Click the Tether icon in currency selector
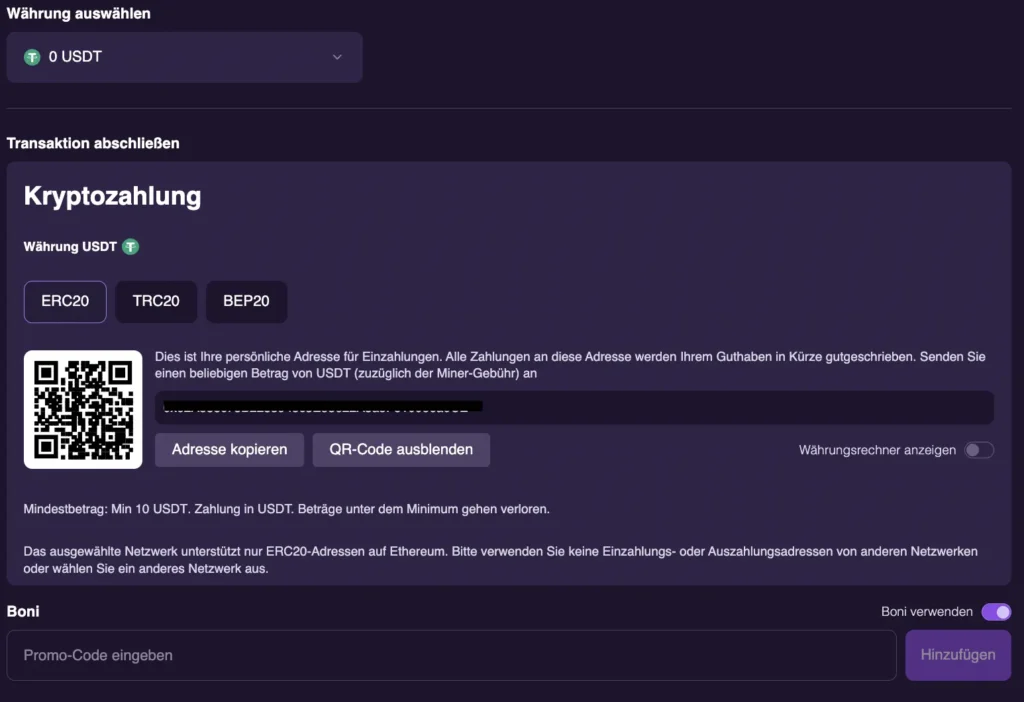The width and height of the screenshot is (1024, 702). pos(32,57)
